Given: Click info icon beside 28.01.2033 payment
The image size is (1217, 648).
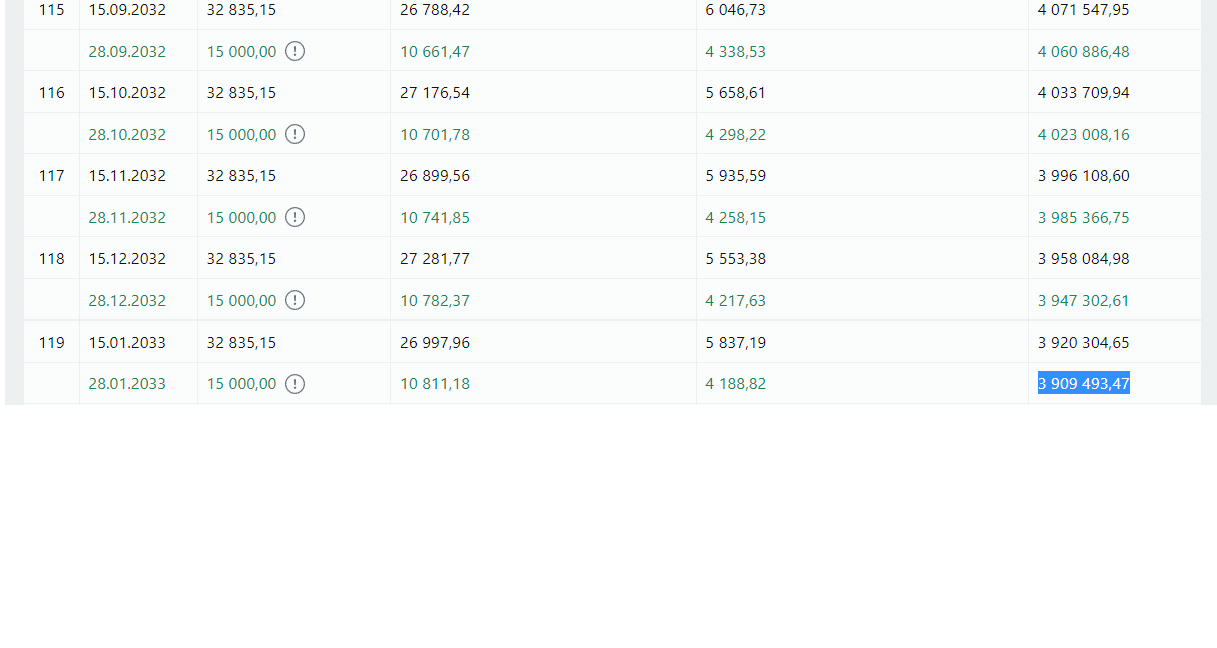Looking at the screenshot, I should coord(295,384).
